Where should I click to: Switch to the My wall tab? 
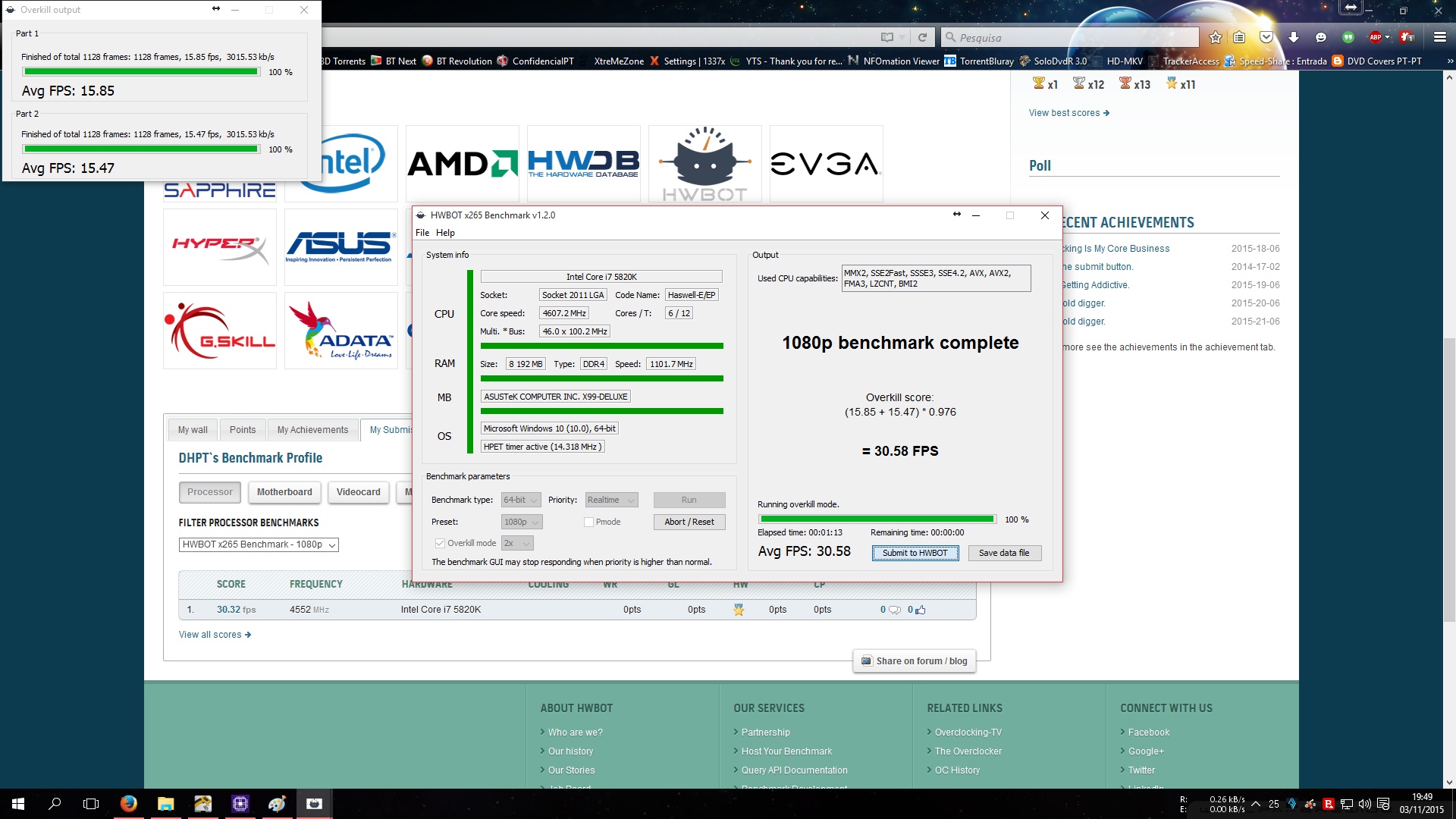[x=193, y=429]
